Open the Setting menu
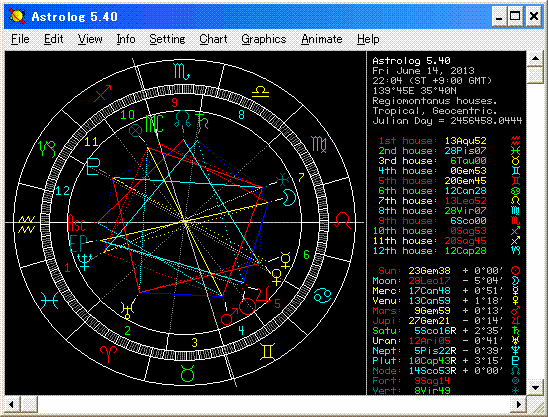Viewport: 548px width, 417px height. click(167, 39)
